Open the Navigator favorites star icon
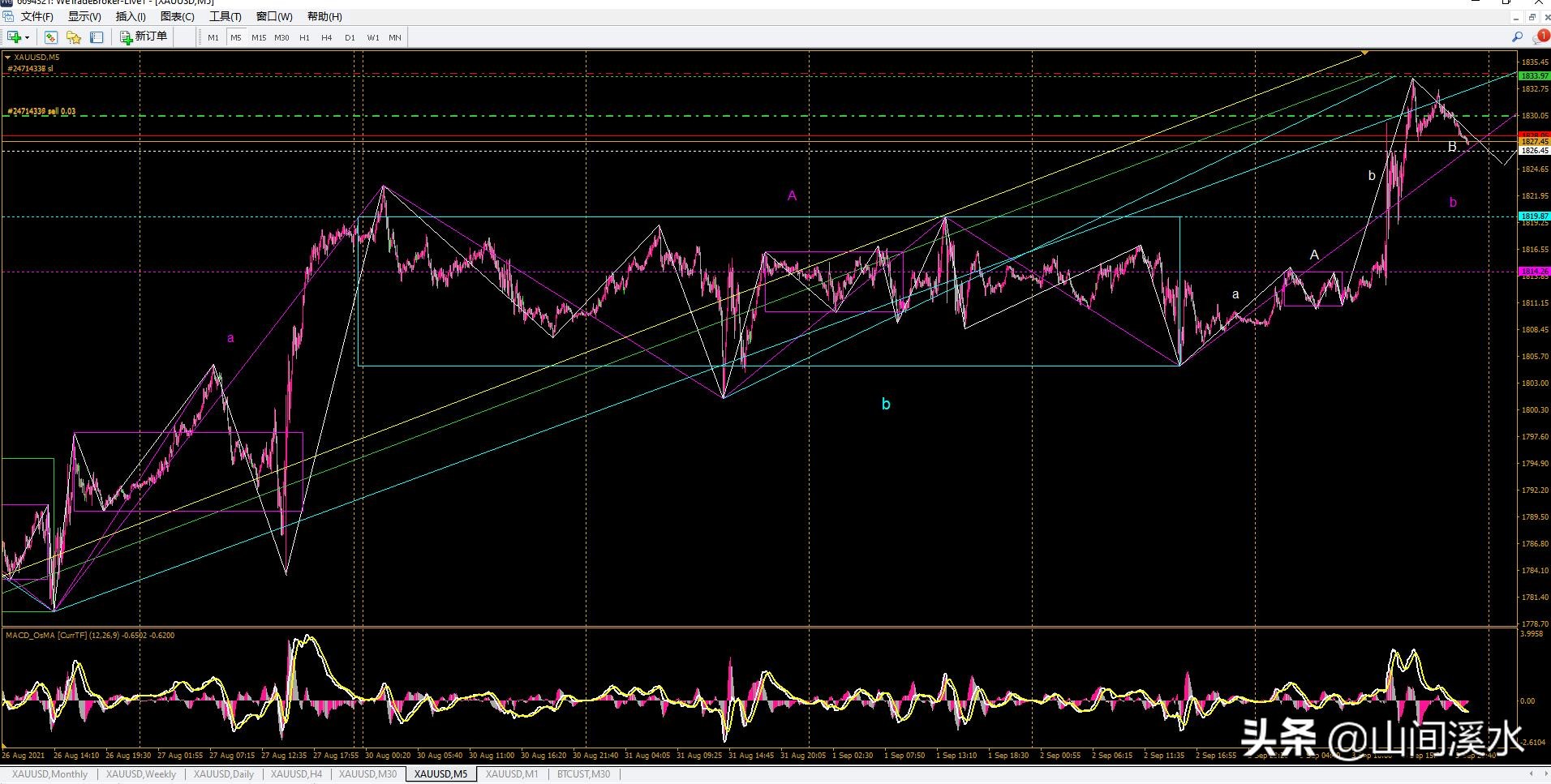 [74, 37]
